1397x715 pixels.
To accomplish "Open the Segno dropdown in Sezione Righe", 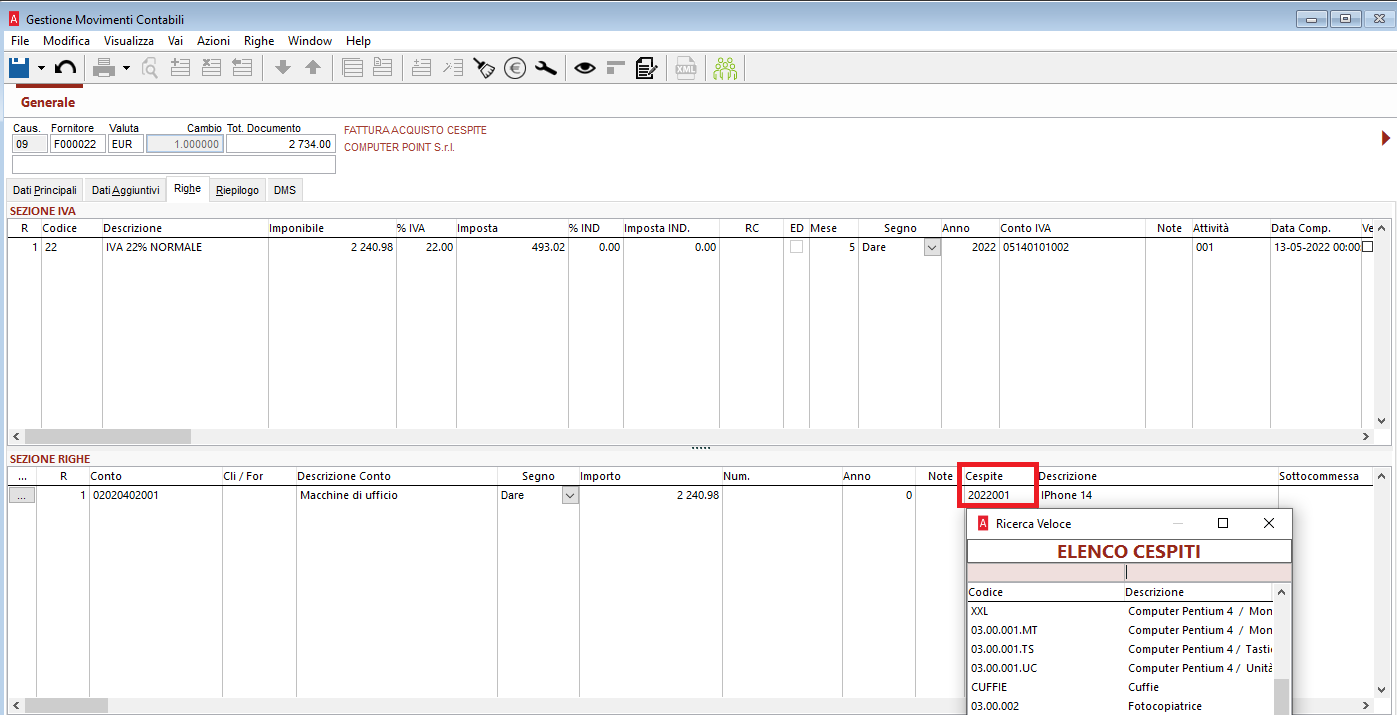I will pos(570,495).
